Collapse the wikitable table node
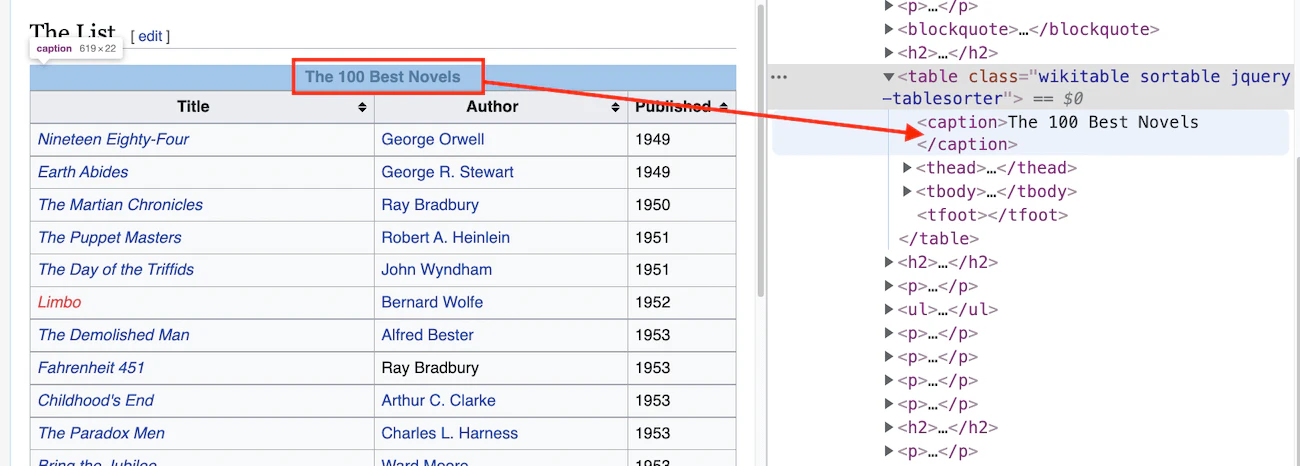The height and width of the screenshot is (466, 1300). 888,77
